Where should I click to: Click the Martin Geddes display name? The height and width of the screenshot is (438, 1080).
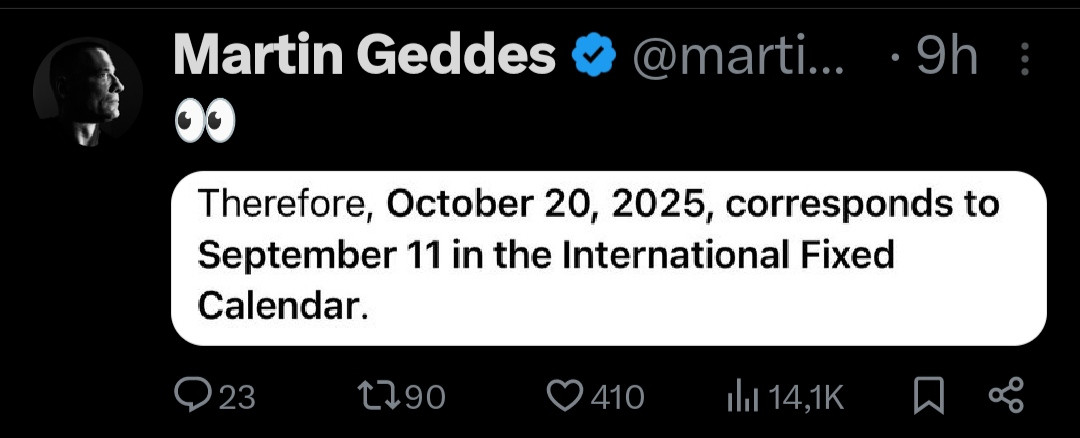coord(364,57)
